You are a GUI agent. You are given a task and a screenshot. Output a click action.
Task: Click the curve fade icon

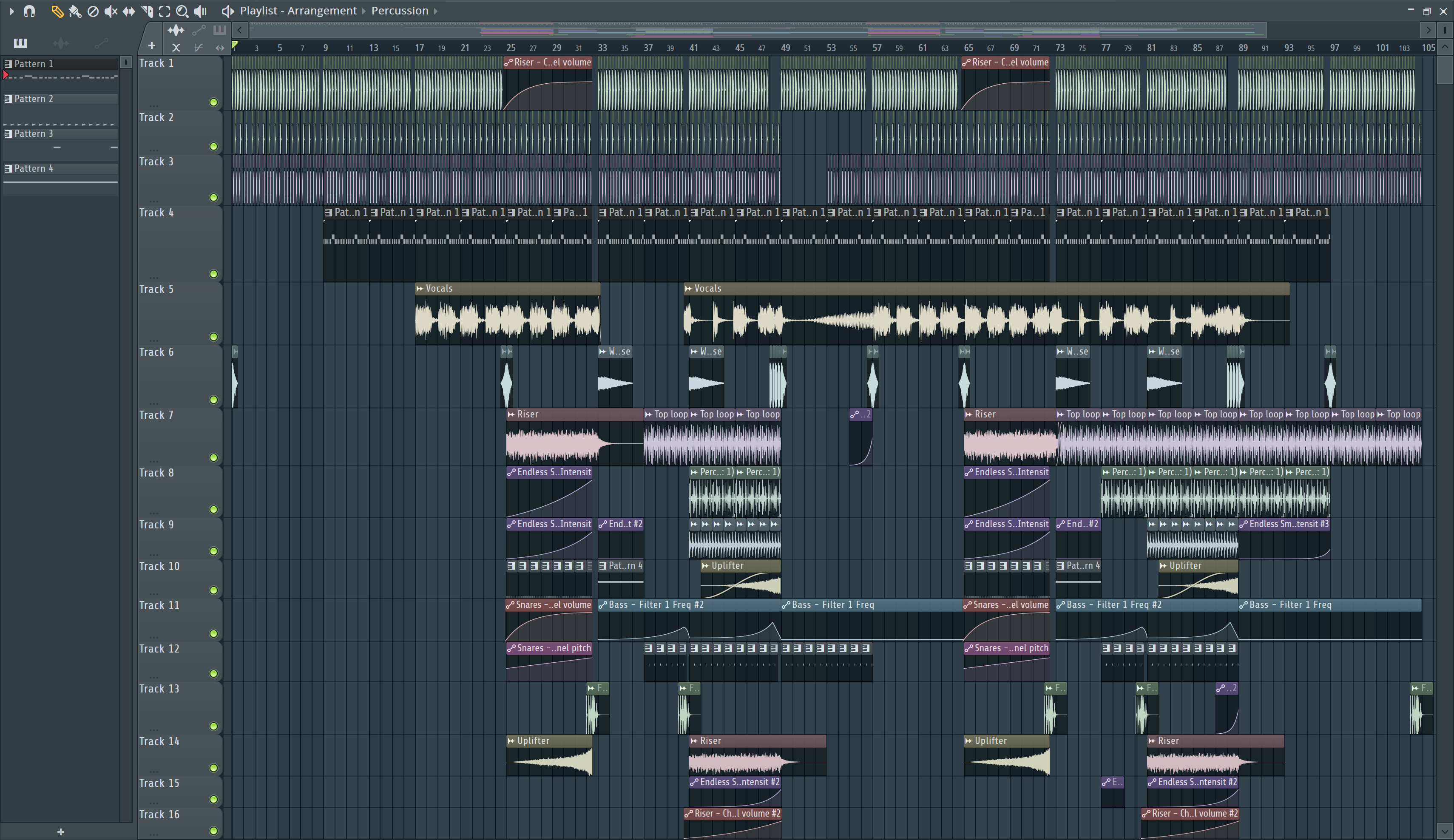(x=198, y=48)
